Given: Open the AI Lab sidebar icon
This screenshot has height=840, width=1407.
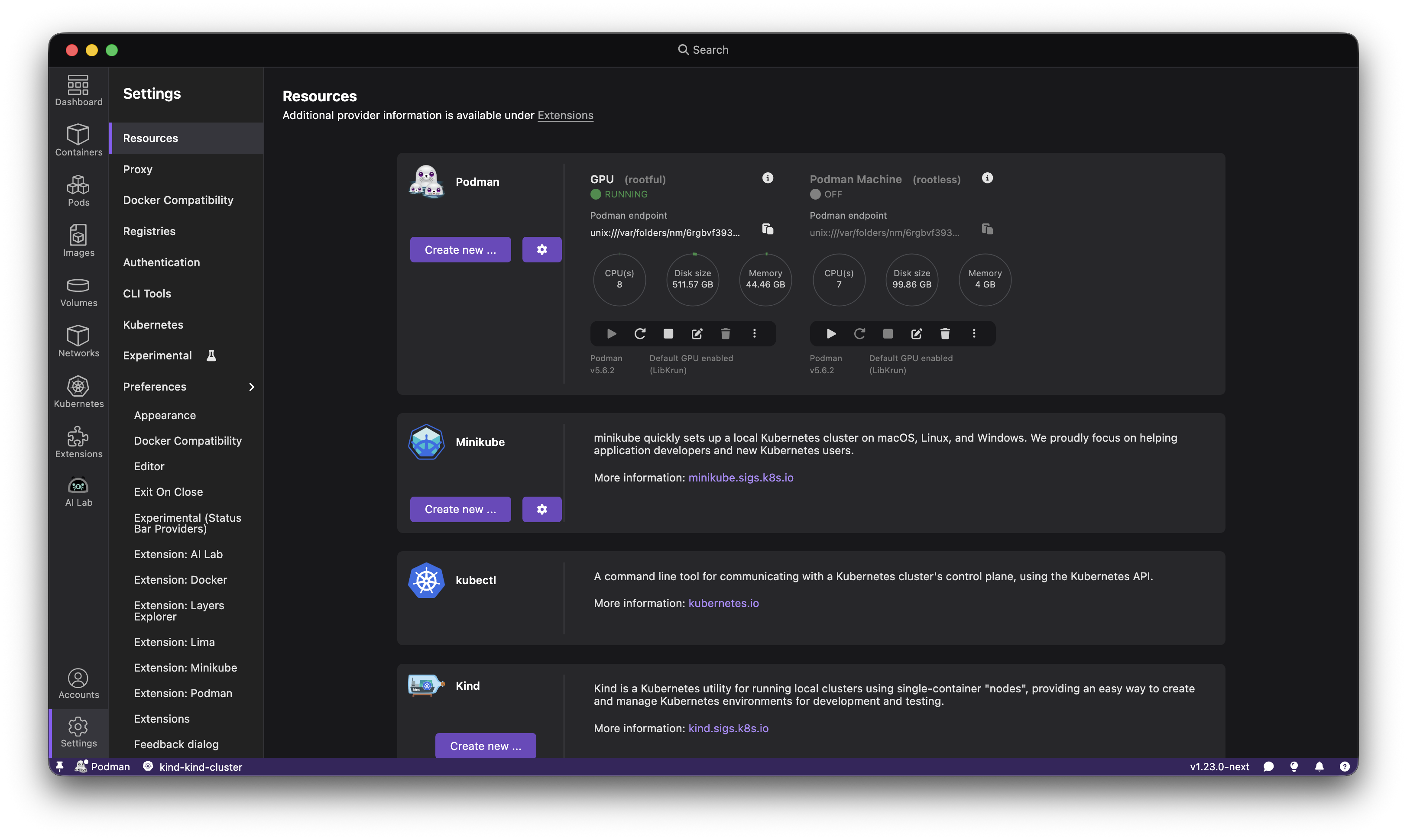Looking at the screenshot, I should pos(78,491).
